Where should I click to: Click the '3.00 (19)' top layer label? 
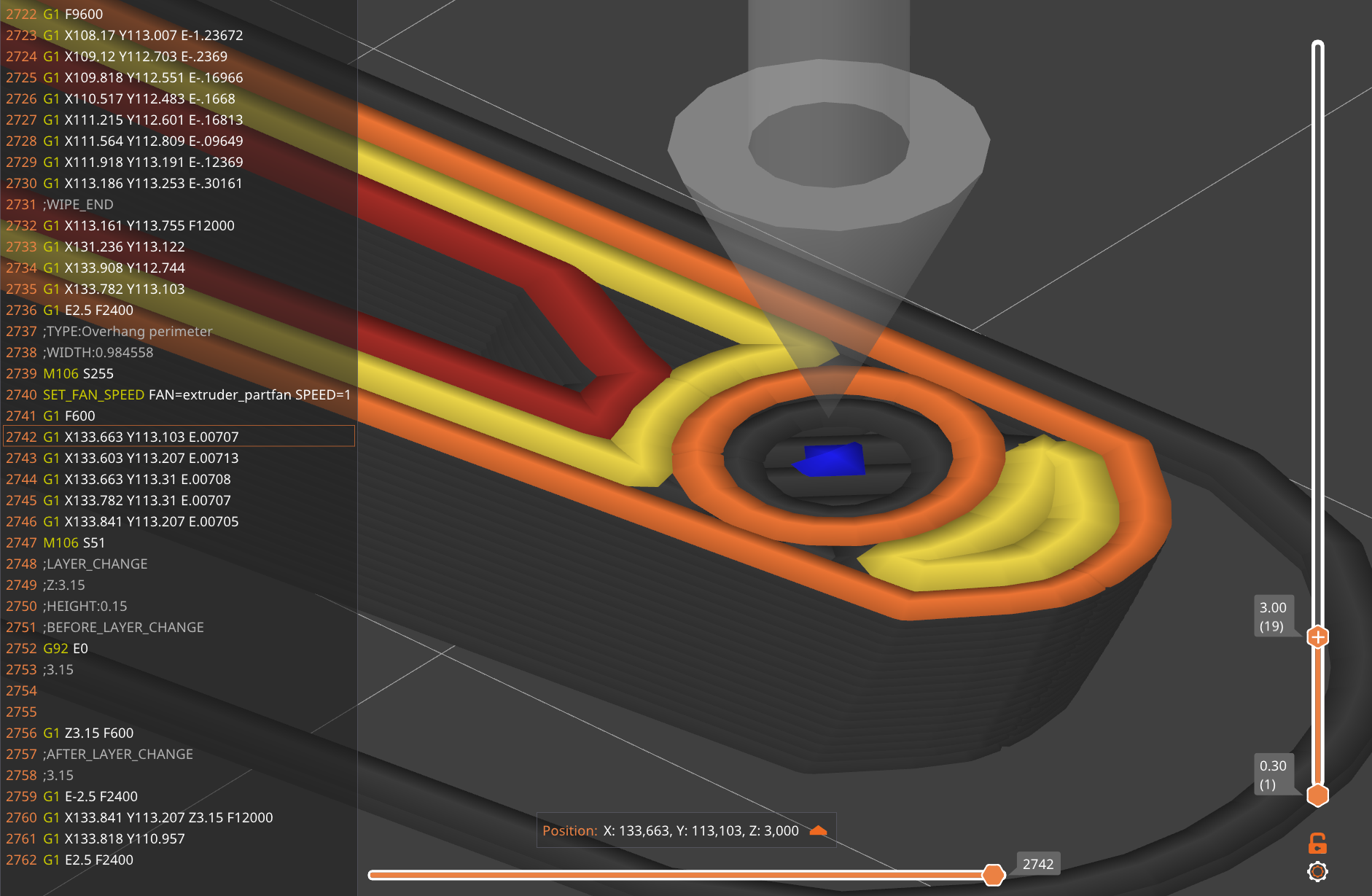pyautogui.click(x=1274, y=615)
